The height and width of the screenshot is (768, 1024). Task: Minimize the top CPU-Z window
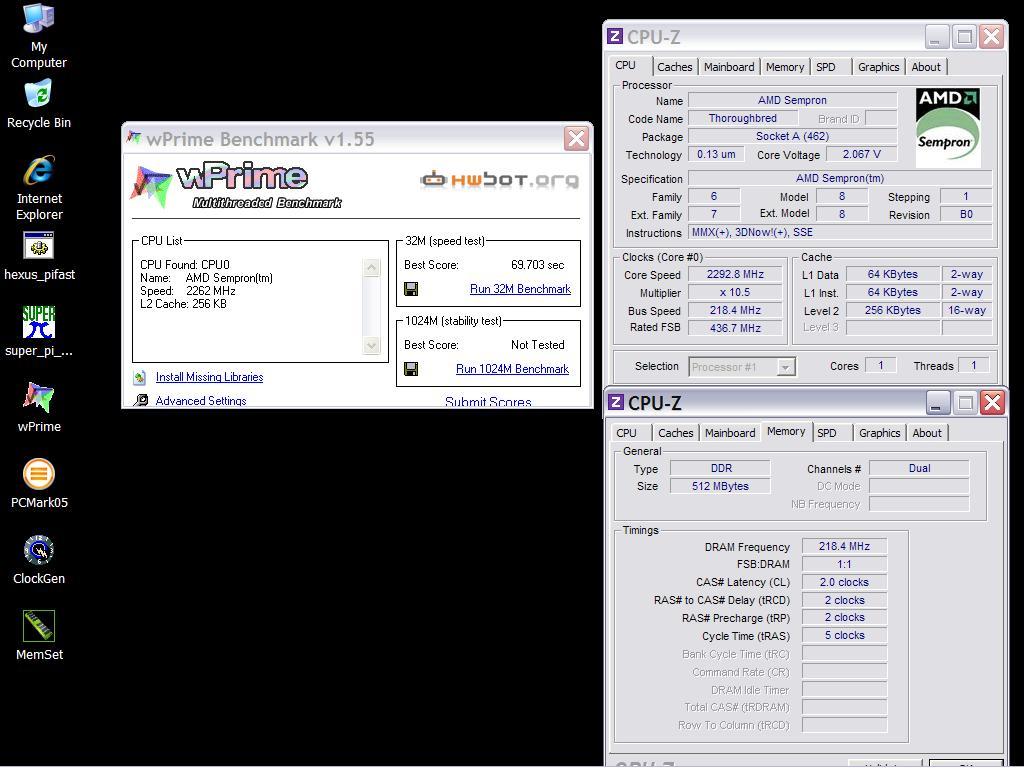pos(936,37)
